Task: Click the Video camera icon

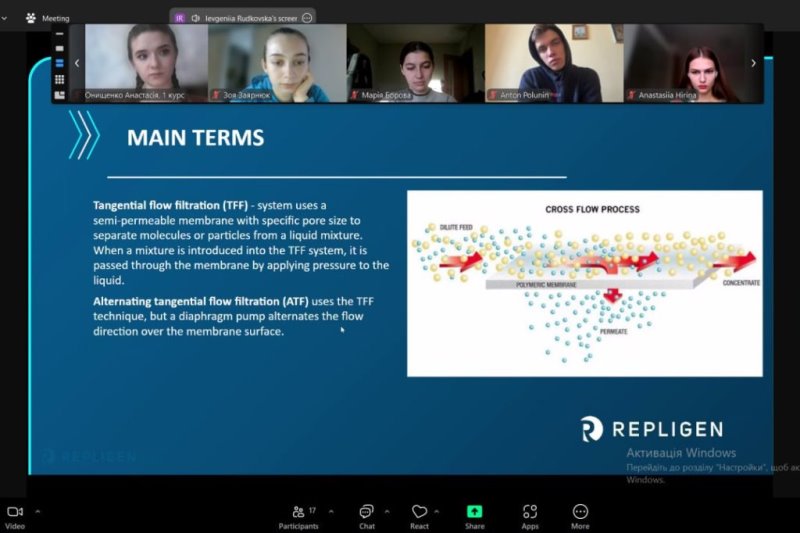Action: (15, 512)
